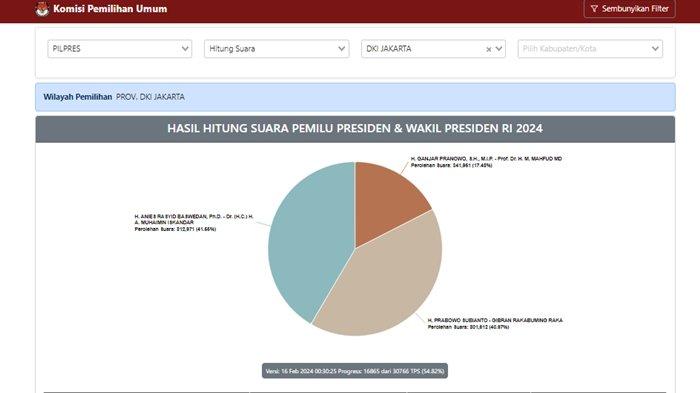700x393 pixels.
Task: Click the Komisi Pemilihan Umum title link
Action: tap(110, 8)
